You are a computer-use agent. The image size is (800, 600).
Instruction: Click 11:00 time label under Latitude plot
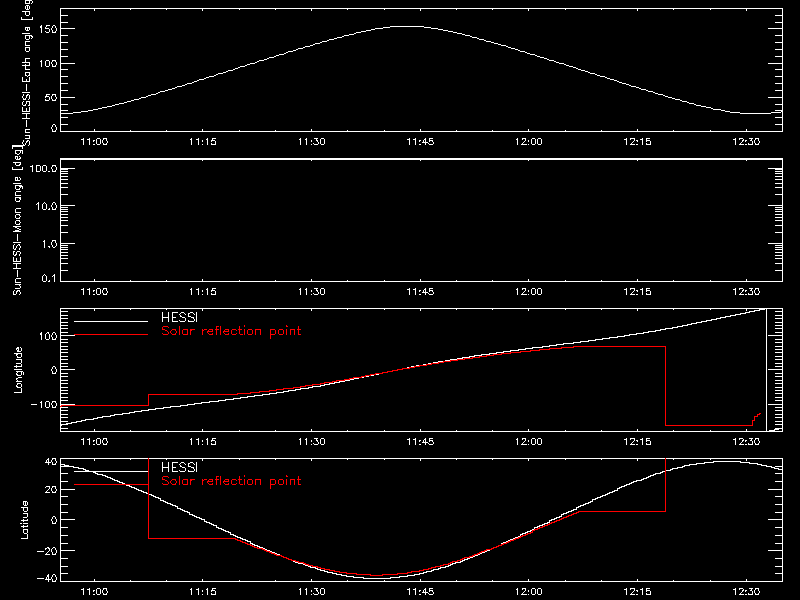(x=94, y=592)
